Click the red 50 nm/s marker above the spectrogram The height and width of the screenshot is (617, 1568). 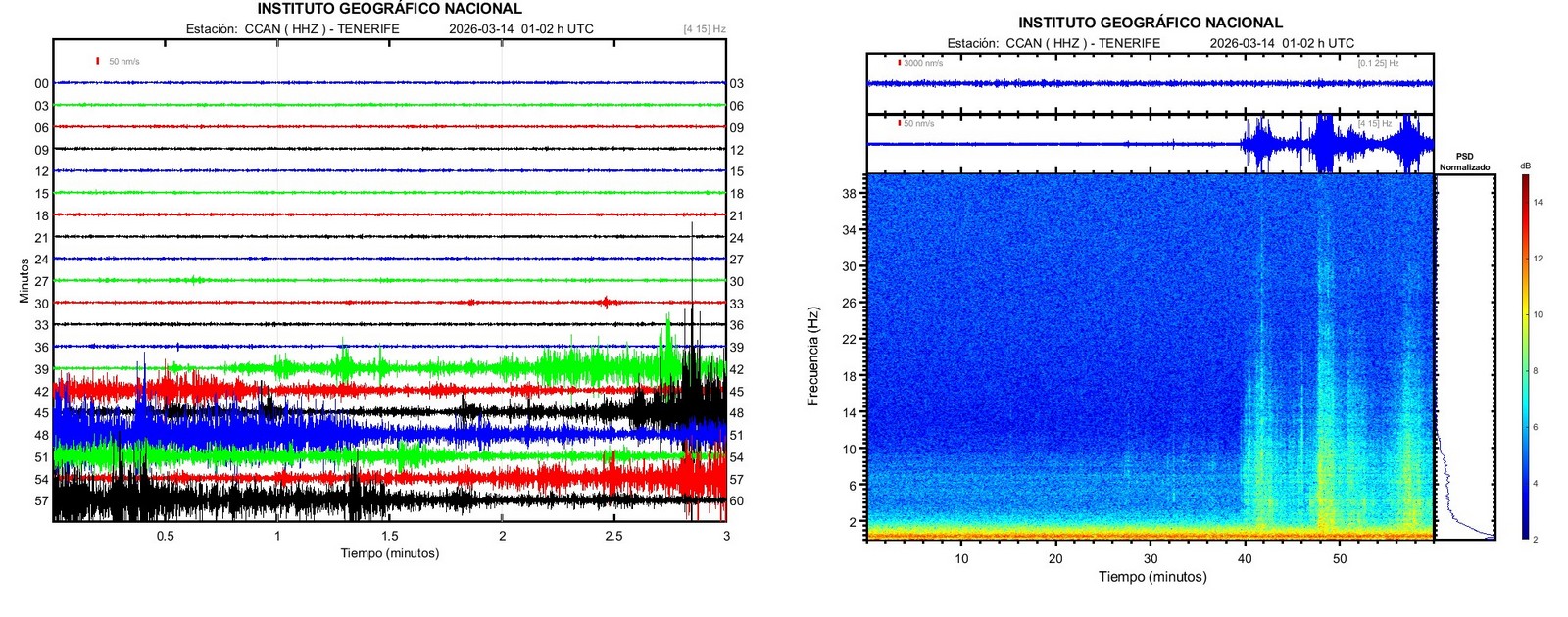(x=900, y=123)
